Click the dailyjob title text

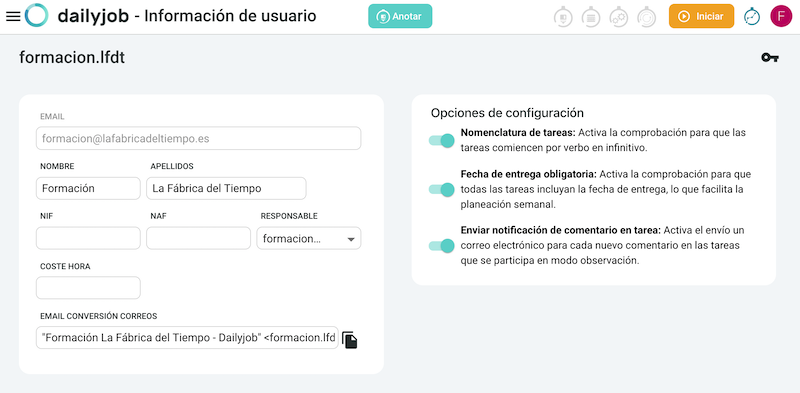(93, 16)
